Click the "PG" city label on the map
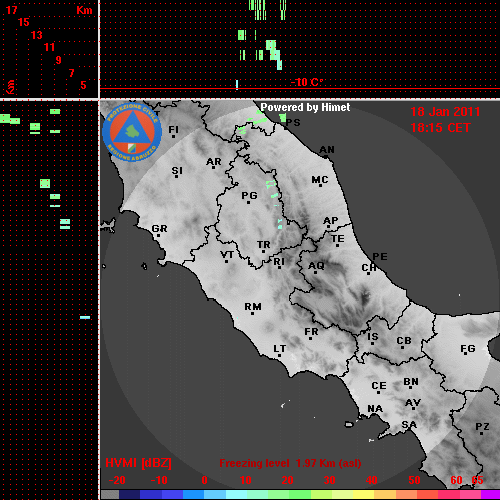This screenshot has height=500, width=500. [249, 195]
